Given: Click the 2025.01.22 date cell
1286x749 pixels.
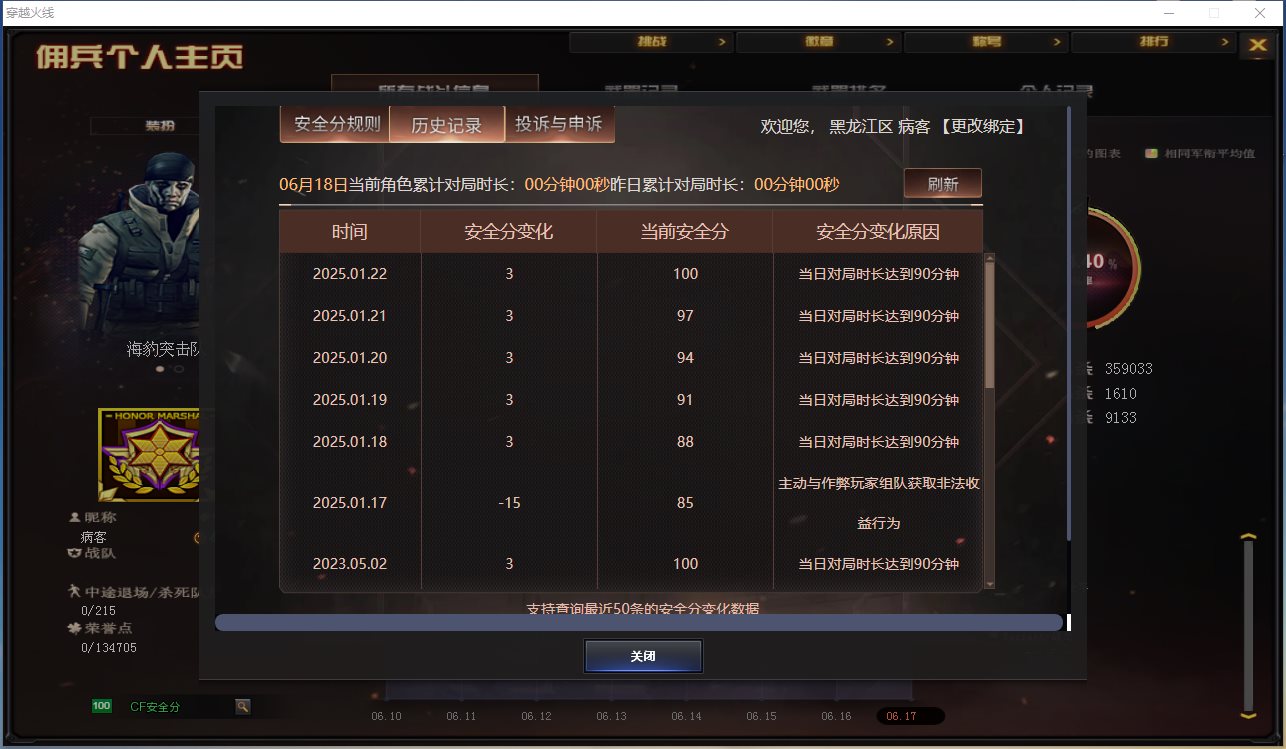Looking at the screenshot, I should (x=350, y=274).
